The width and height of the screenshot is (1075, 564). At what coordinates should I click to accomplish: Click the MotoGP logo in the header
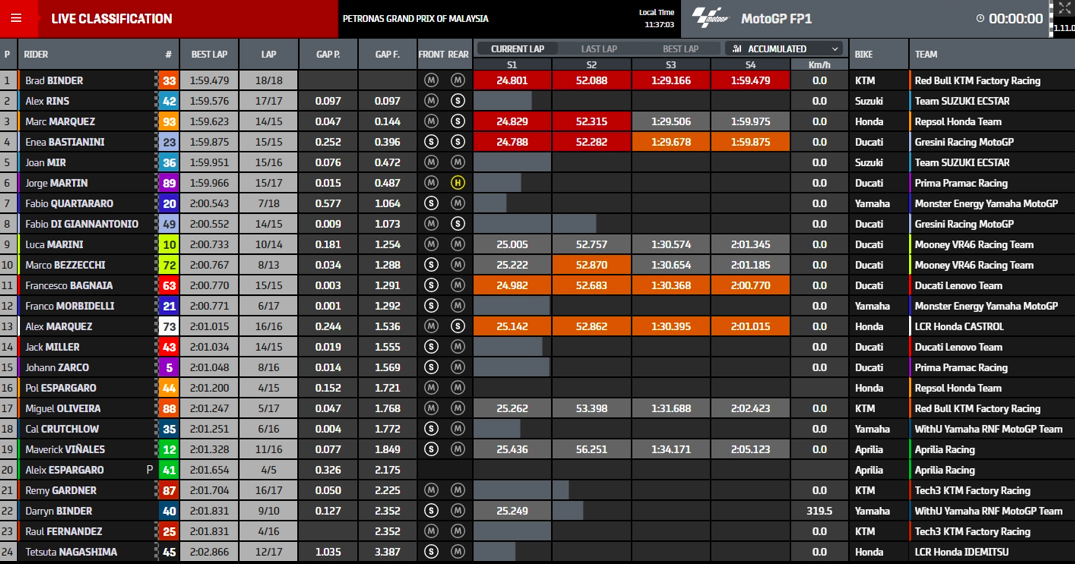click(711, 18)
